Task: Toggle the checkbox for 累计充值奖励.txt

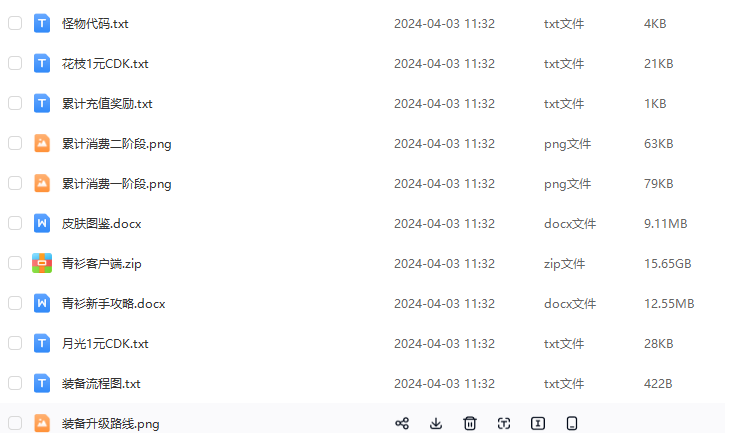Action: click(15, 103)
